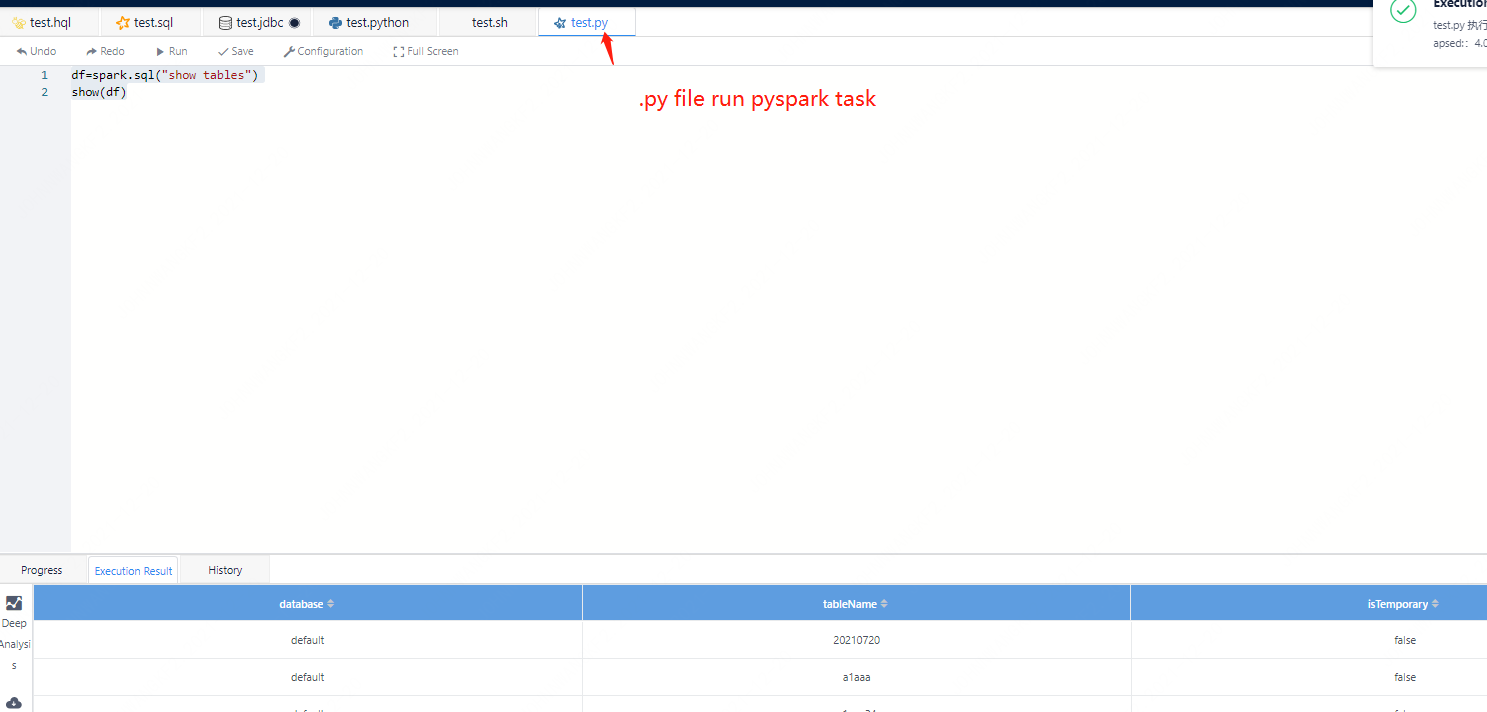
Task: Show the Progress tab
Action: 42,570
